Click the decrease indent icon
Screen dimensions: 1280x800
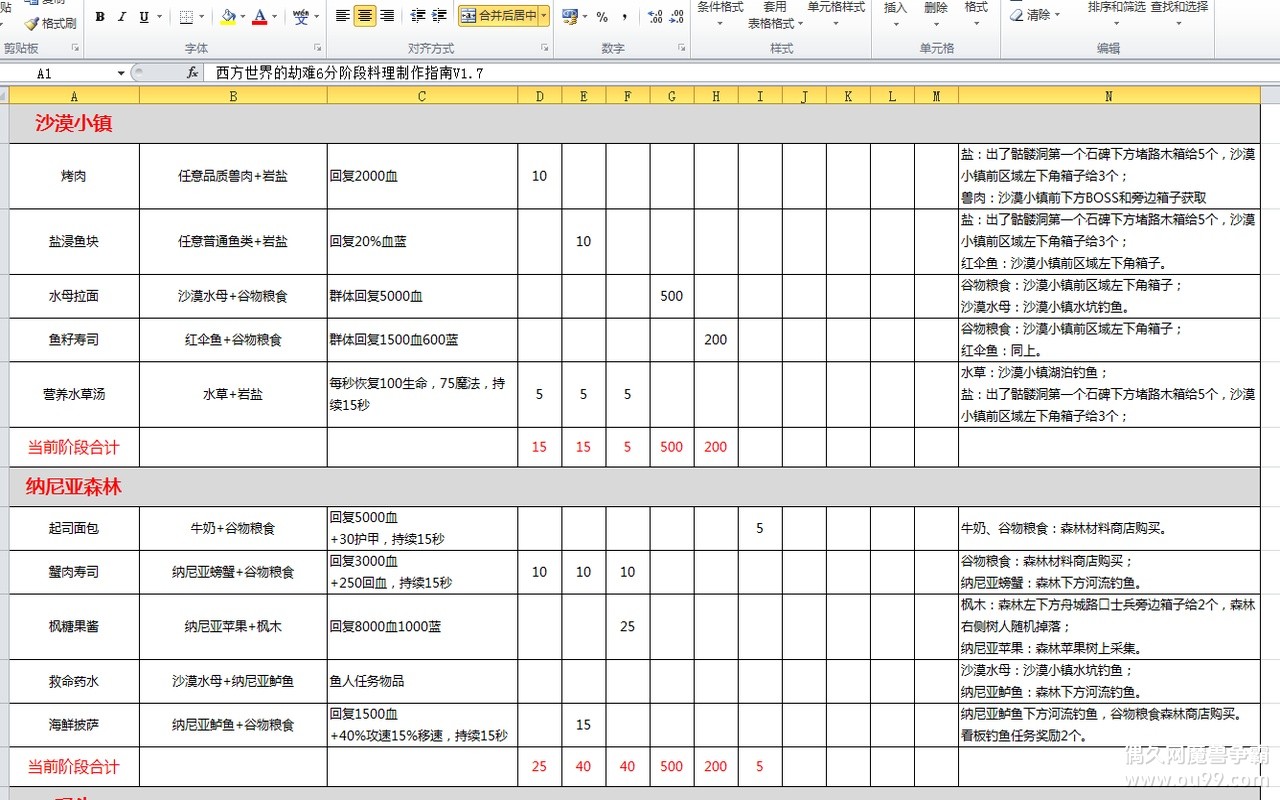point(418,16)
